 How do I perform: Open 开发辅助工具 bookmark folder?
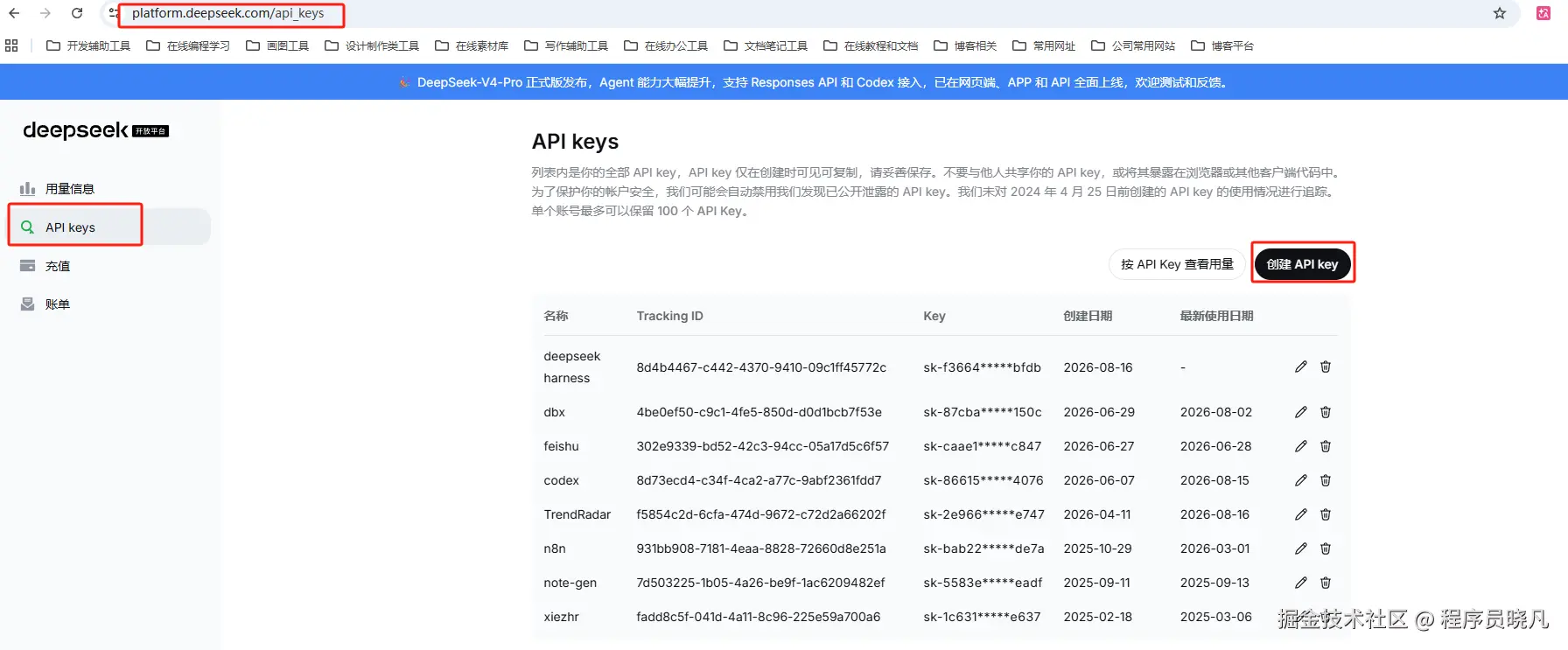point(88,45)
